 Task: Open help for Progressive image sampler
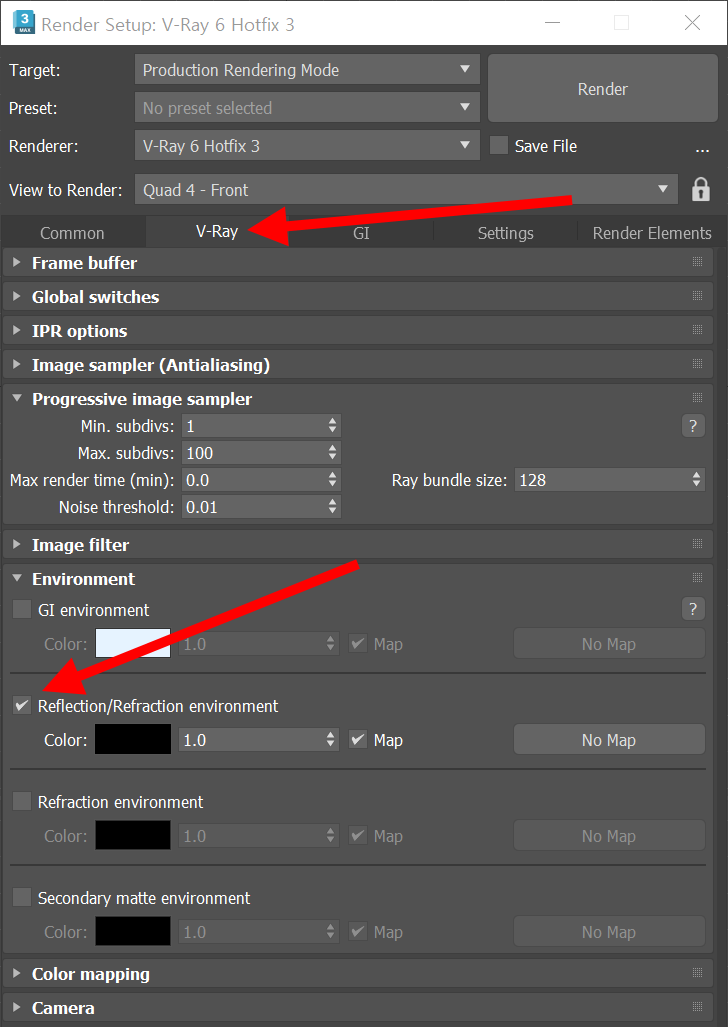tap(693, 426)
